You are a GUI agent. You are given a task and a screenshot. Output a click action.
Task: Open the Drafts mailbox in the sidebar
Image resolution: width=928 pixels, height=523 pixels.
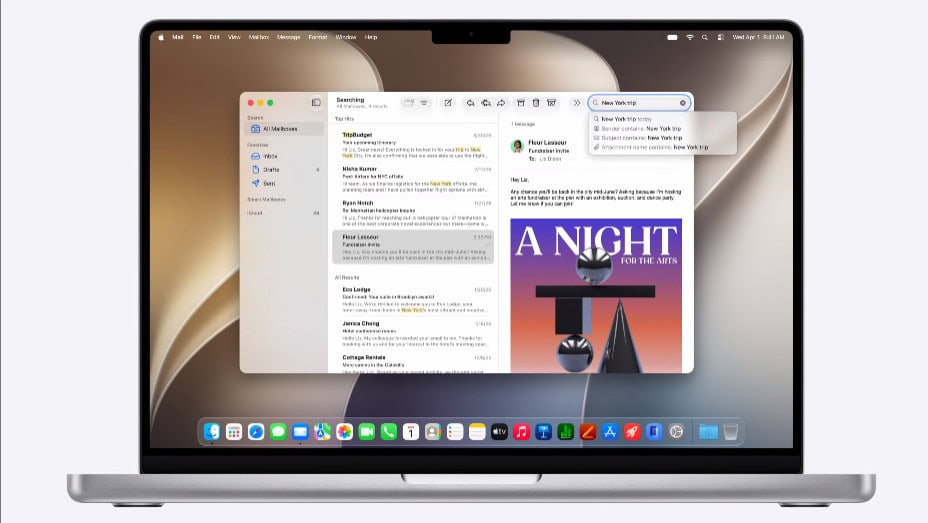(x=285, y=170)
